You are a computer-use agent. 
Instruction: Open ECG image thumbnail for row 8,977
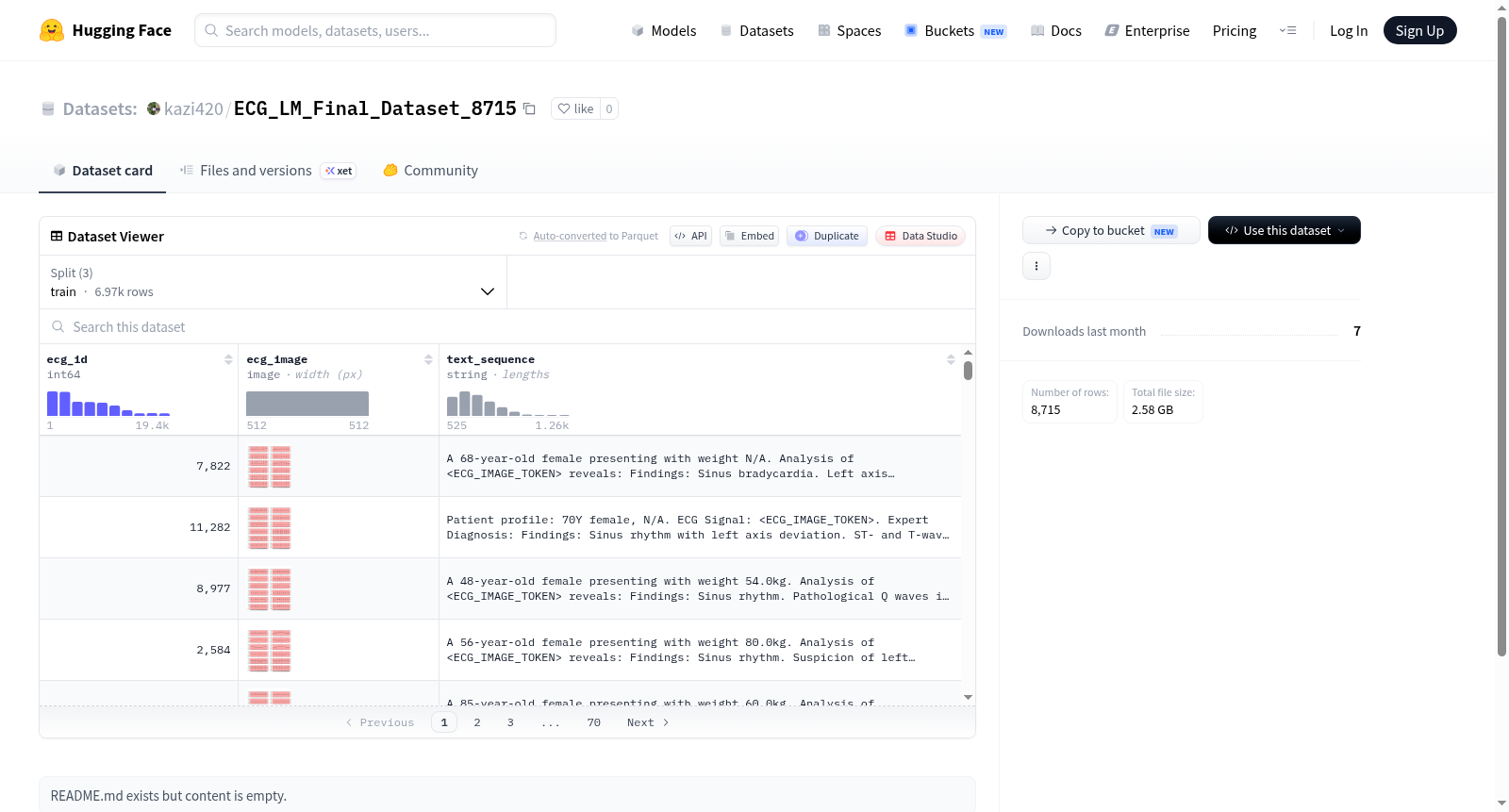(270, 588)
